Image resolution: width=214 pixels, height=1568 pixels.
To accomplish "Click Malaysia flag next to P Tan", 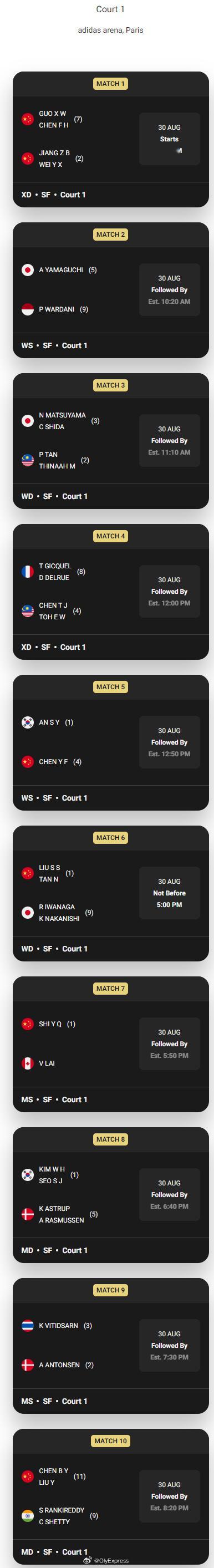I will click(x=27, y=460).
